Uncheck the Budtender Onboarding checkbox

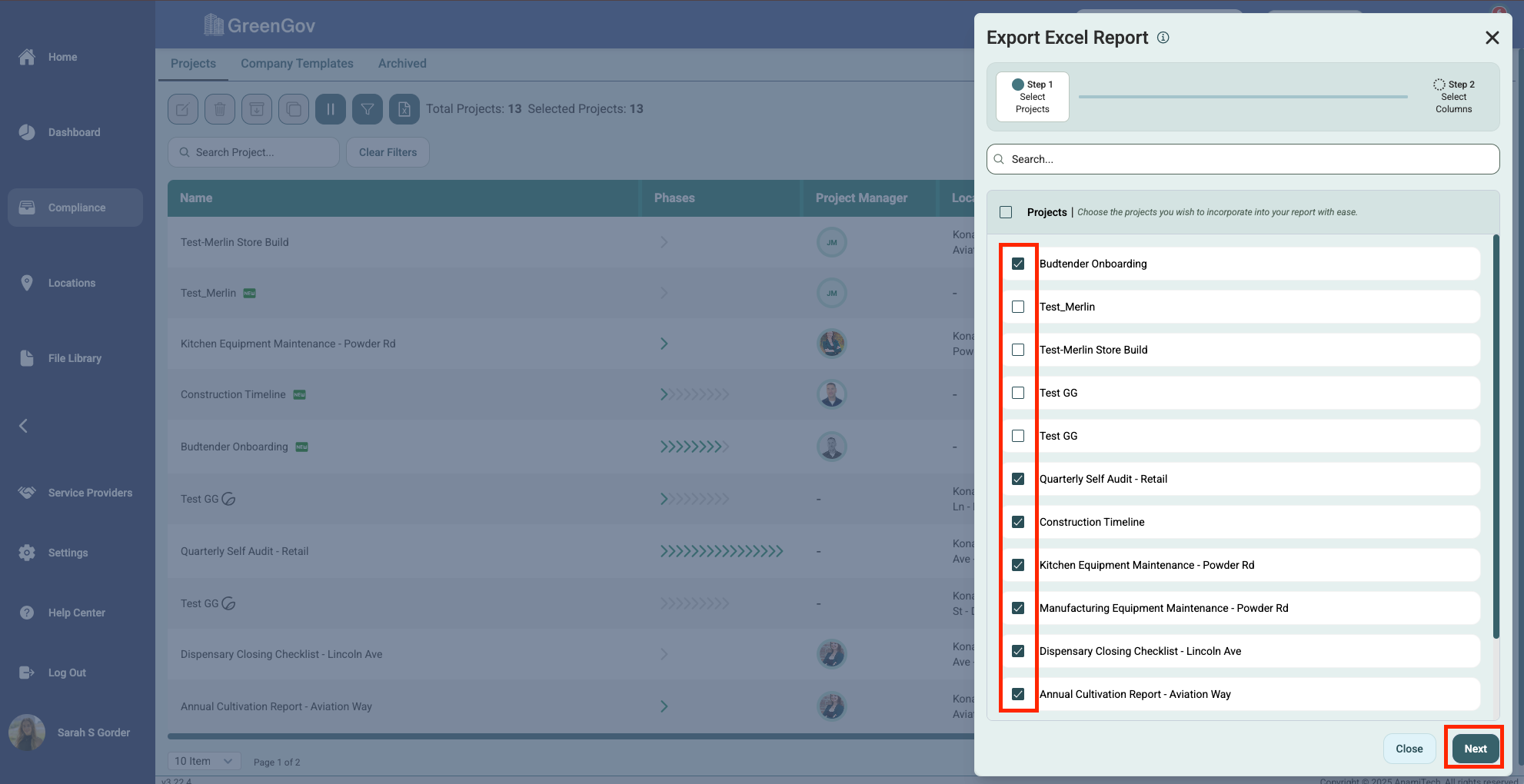pos(1018,264)
